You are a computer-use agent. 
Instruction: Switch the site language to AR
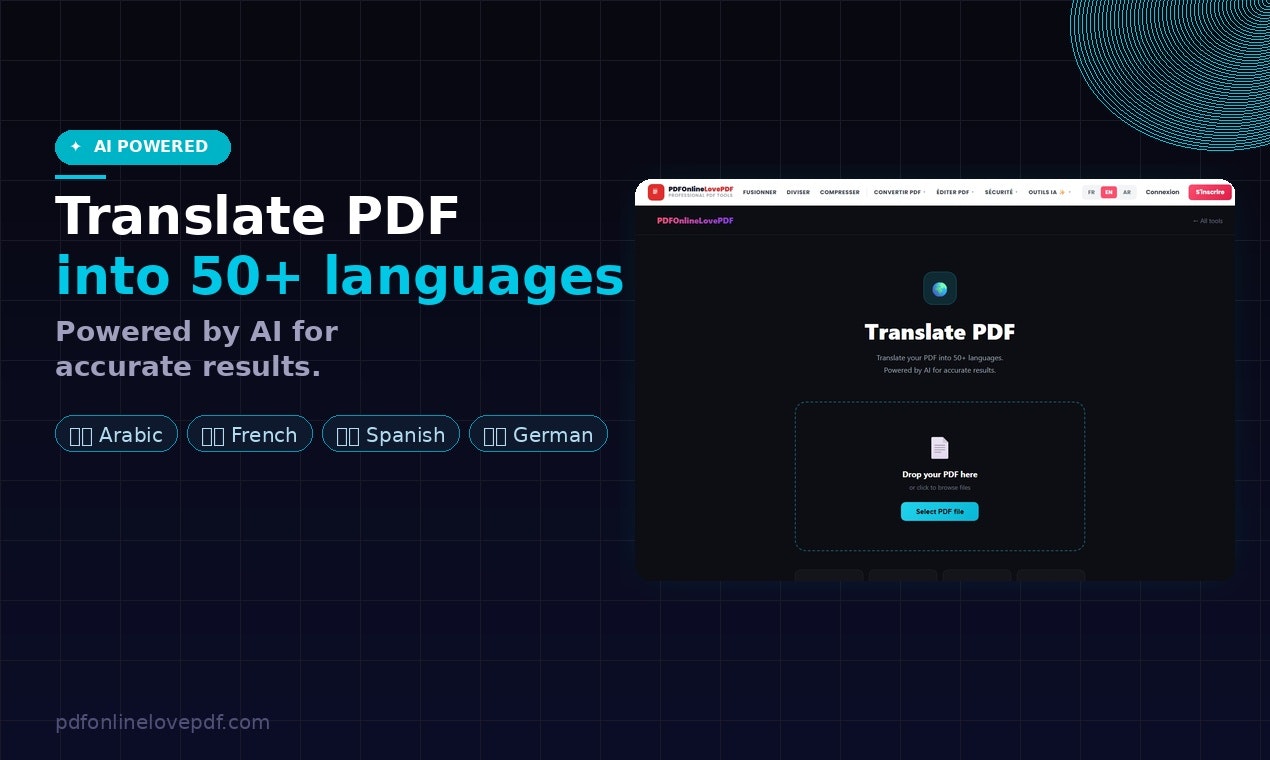(1127, 192)
